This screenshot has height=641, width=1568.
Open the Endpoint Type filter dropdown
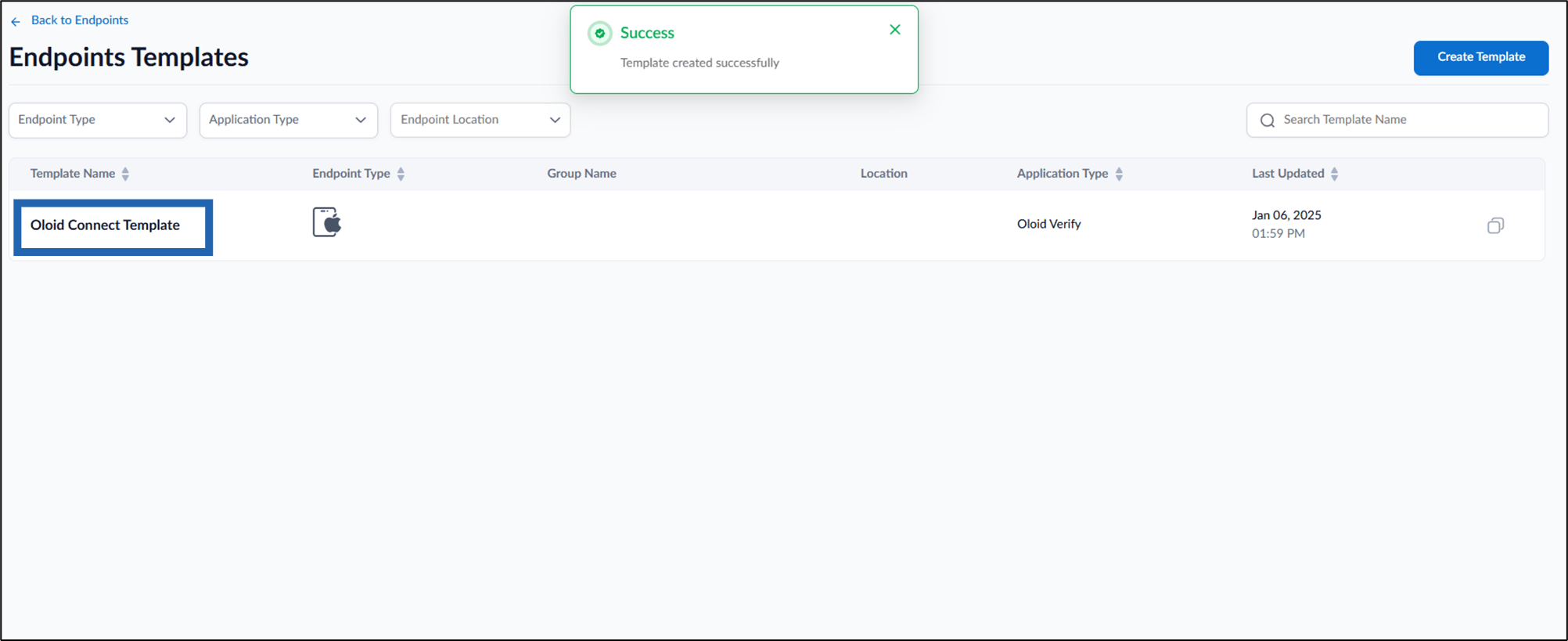coord(98,120)
